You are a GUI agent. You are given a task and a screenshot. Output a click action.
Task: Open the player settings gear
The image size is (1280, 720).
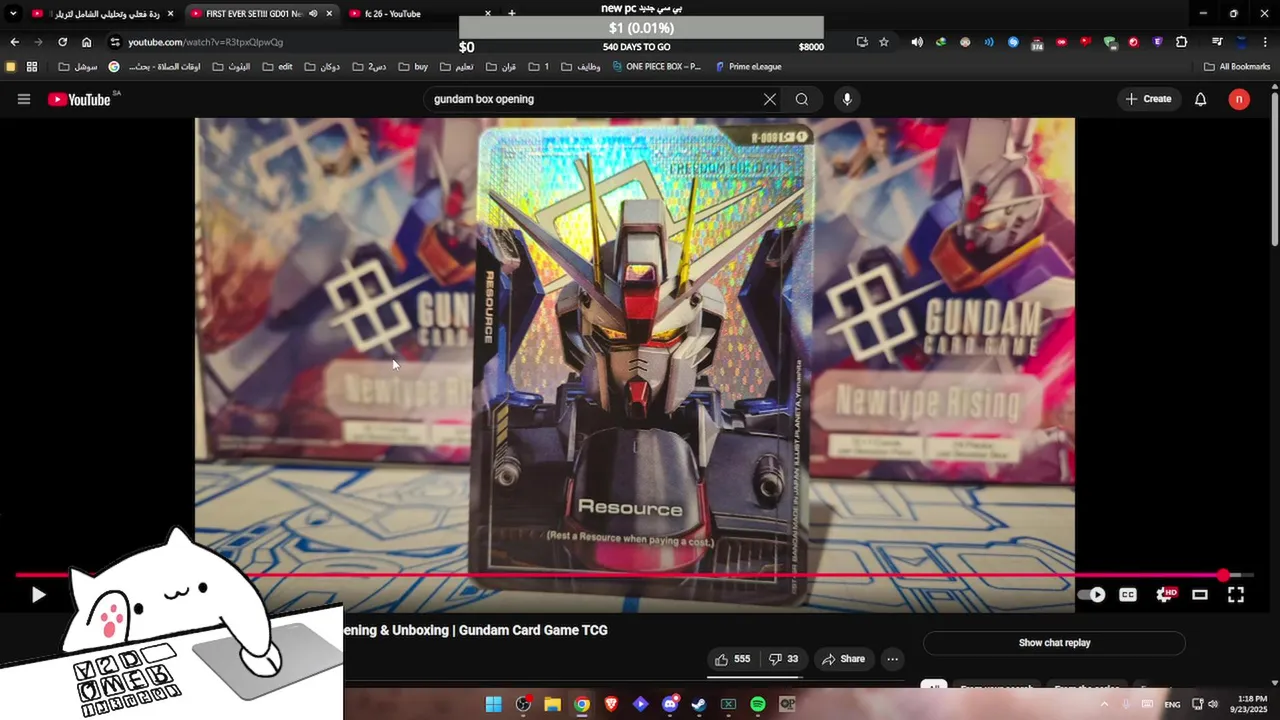coord(1165,595)
